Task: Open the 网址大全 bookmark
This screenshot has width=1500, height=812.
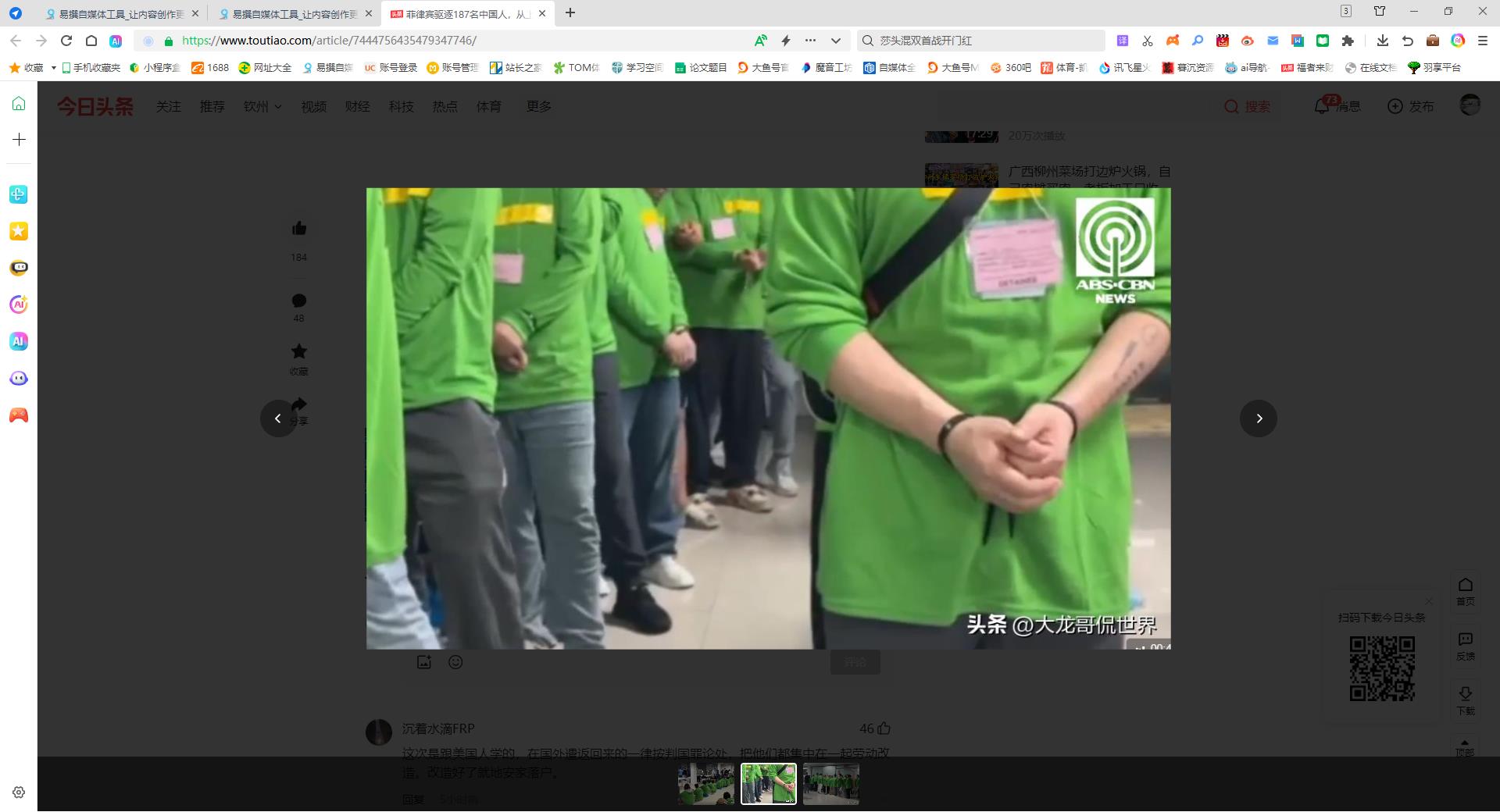Action: click(266, 68)
